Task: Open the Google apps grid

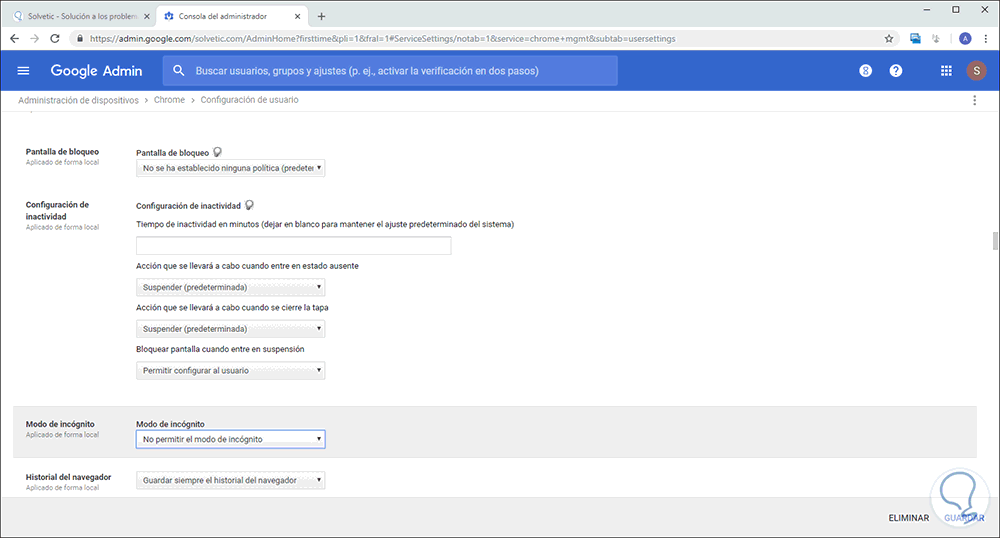Action: 946,71
